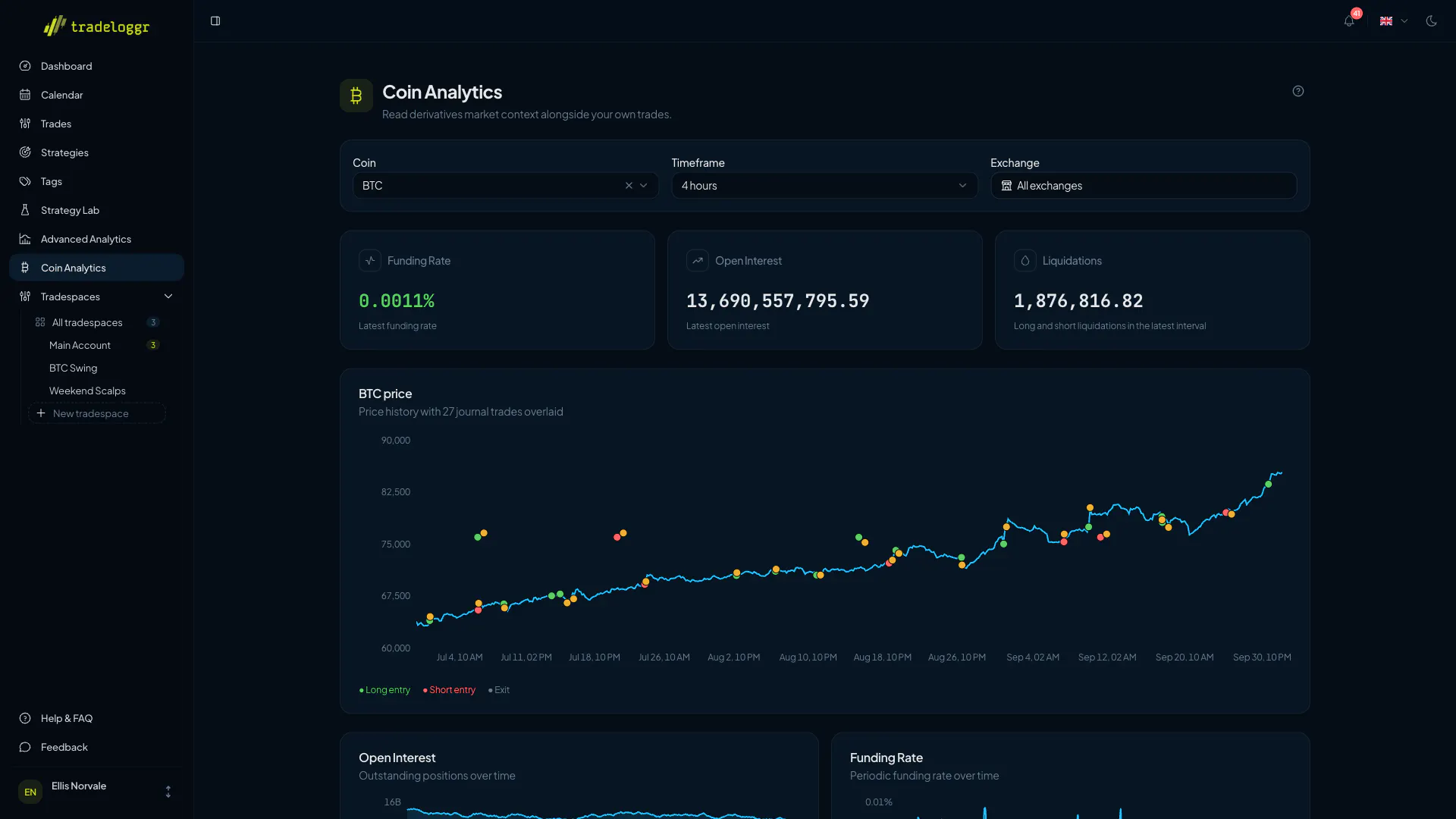Select All tradespaces
The height and width of the screenshot is (819, 1456).
tap(96, 322)
